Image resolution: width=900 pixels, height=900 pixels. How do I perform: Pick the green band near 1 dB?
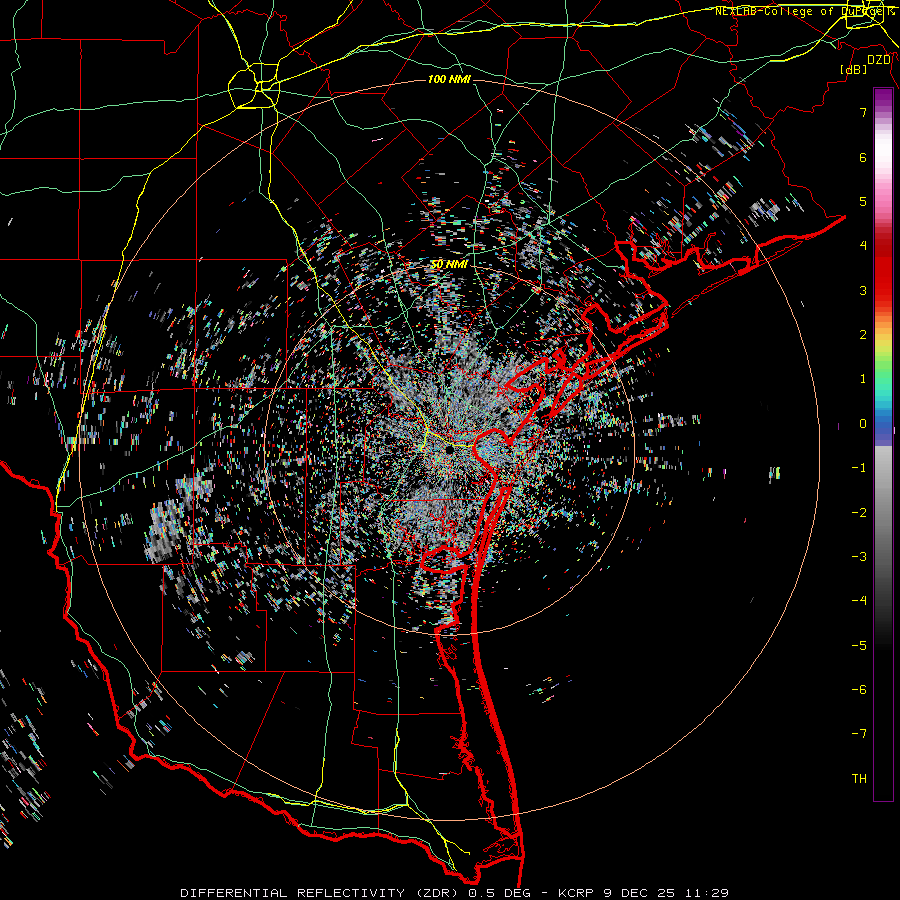883,372
